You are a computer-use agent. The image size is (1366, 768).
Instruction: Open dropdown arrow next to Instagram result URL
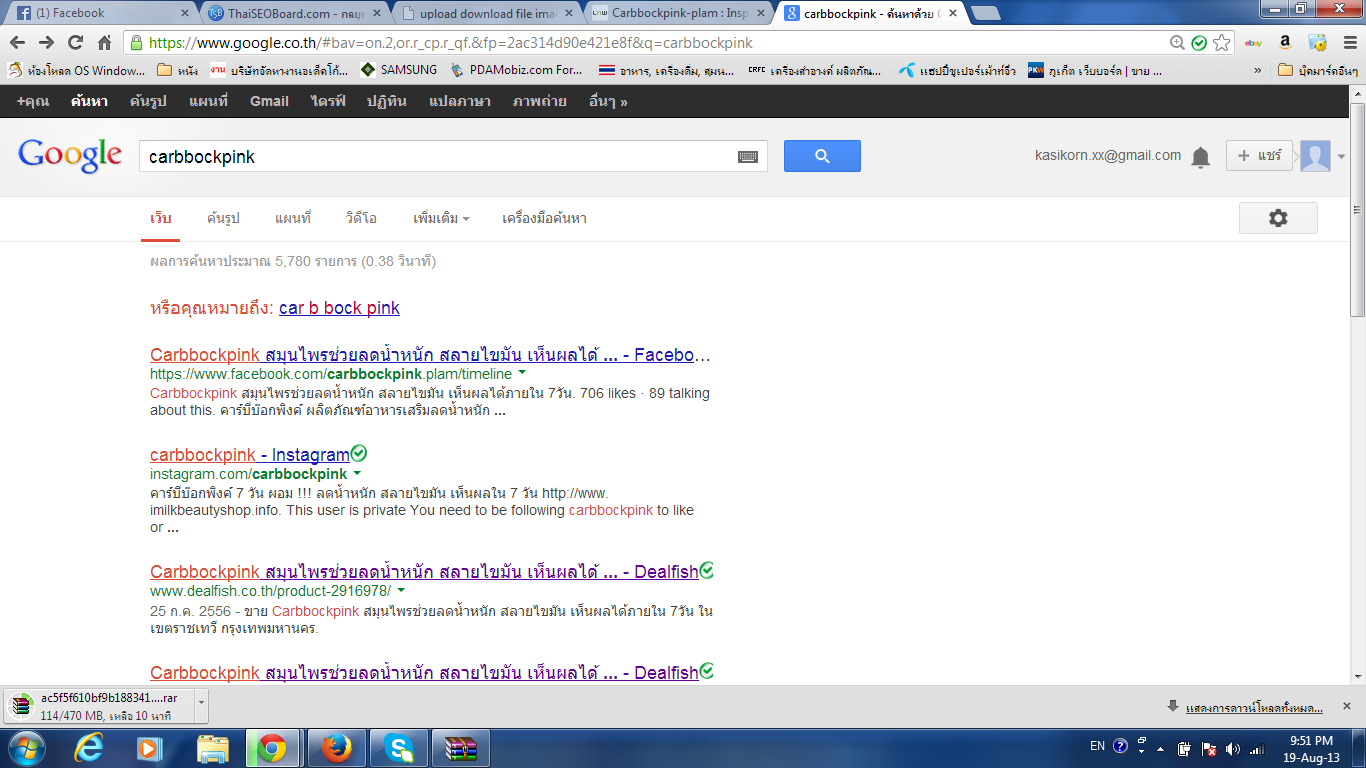[357, 473]
